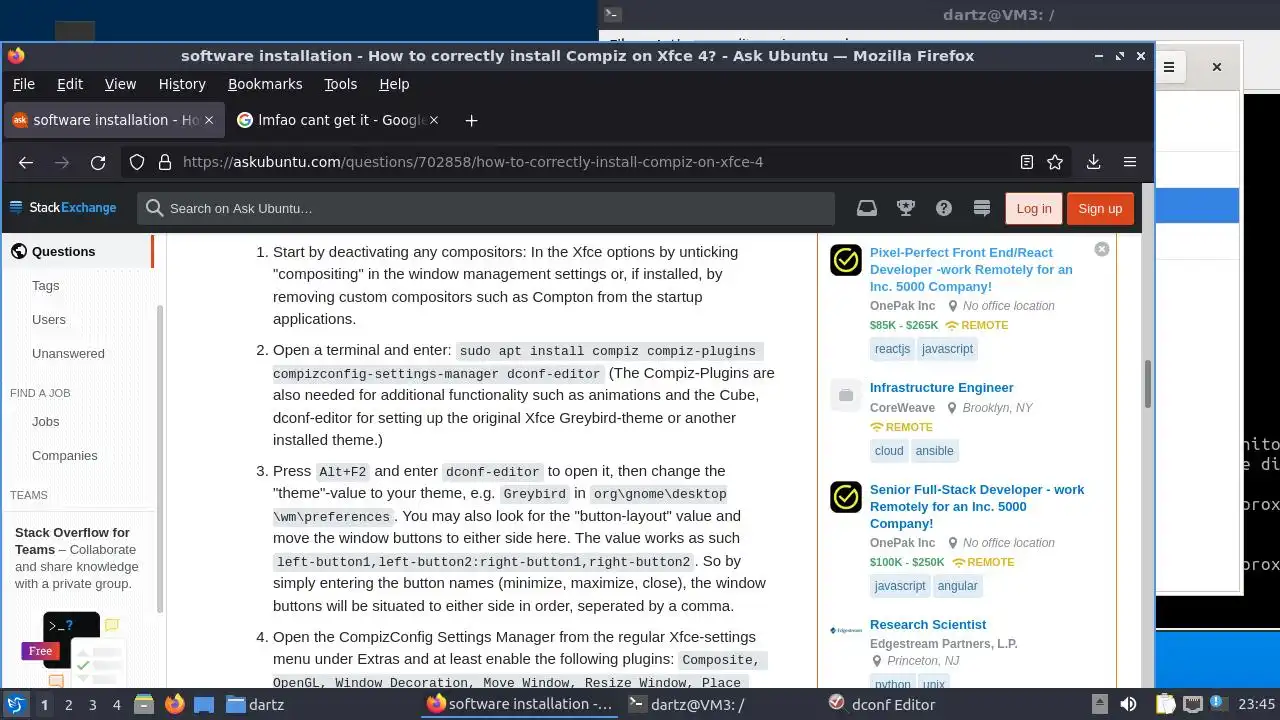Open the Firefox hamburger application menu
Image resolution: width=1280 pixels, height=720 pixels.
pyautogui.click(x=1130, y=162)
